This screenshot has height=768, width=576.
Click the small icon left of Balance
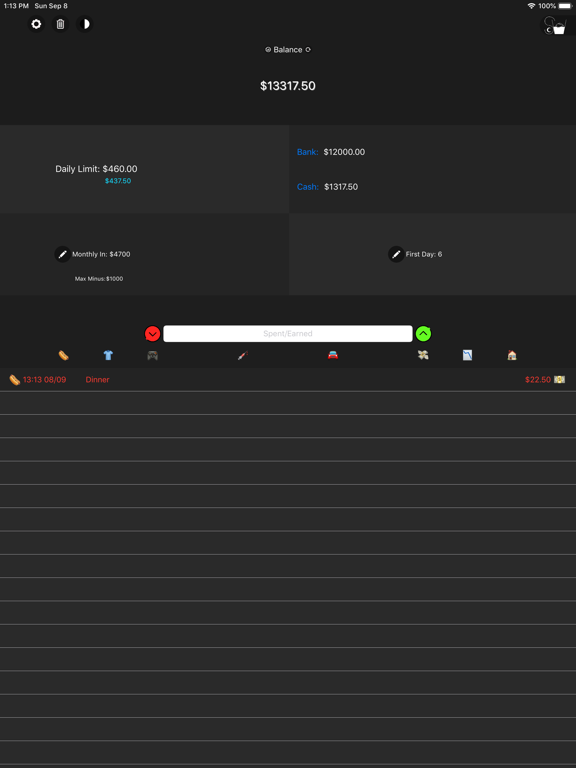coord(268,49)
